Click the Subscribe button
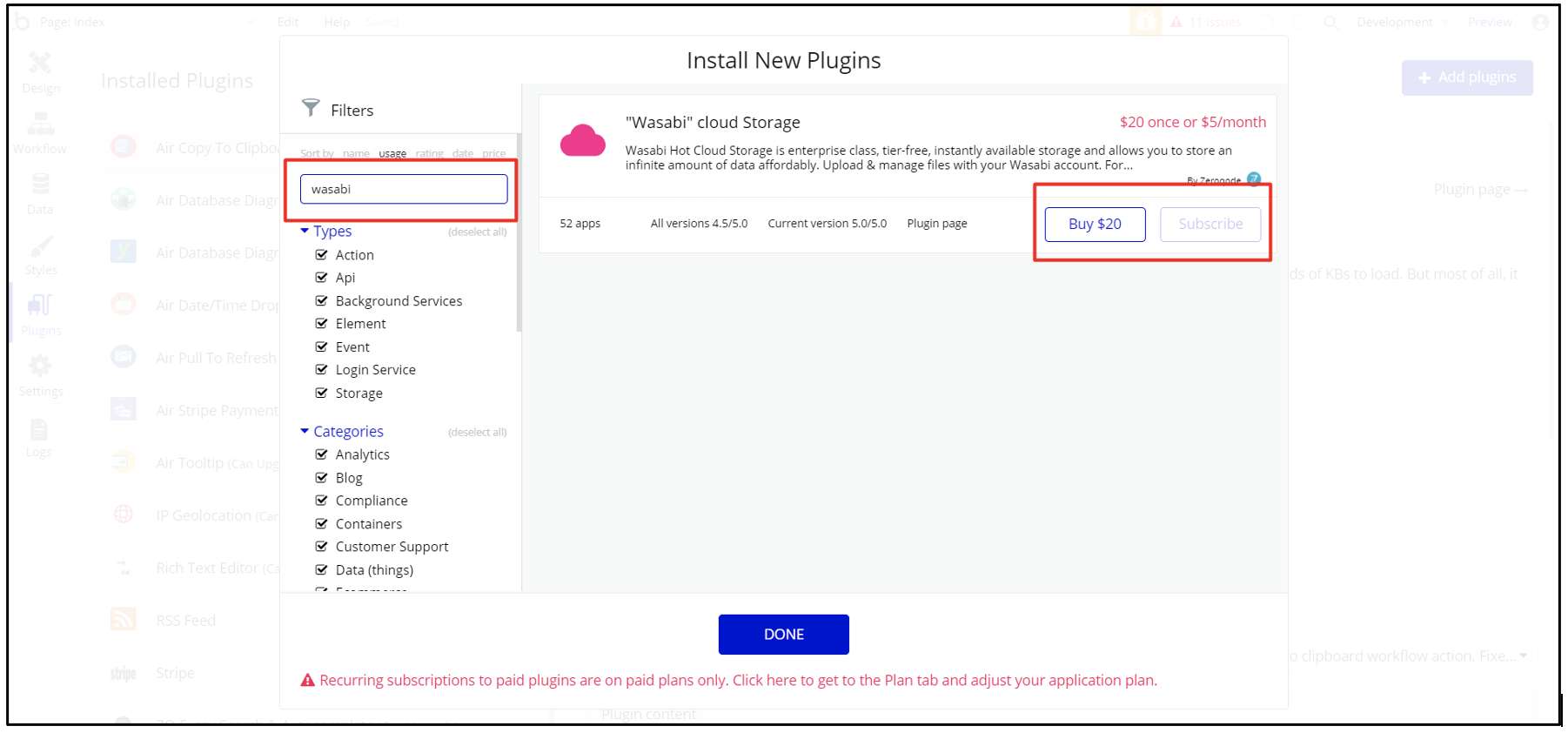This screenshot has width=1568, height=733. pyautogui.click(x=1210, y=224)
